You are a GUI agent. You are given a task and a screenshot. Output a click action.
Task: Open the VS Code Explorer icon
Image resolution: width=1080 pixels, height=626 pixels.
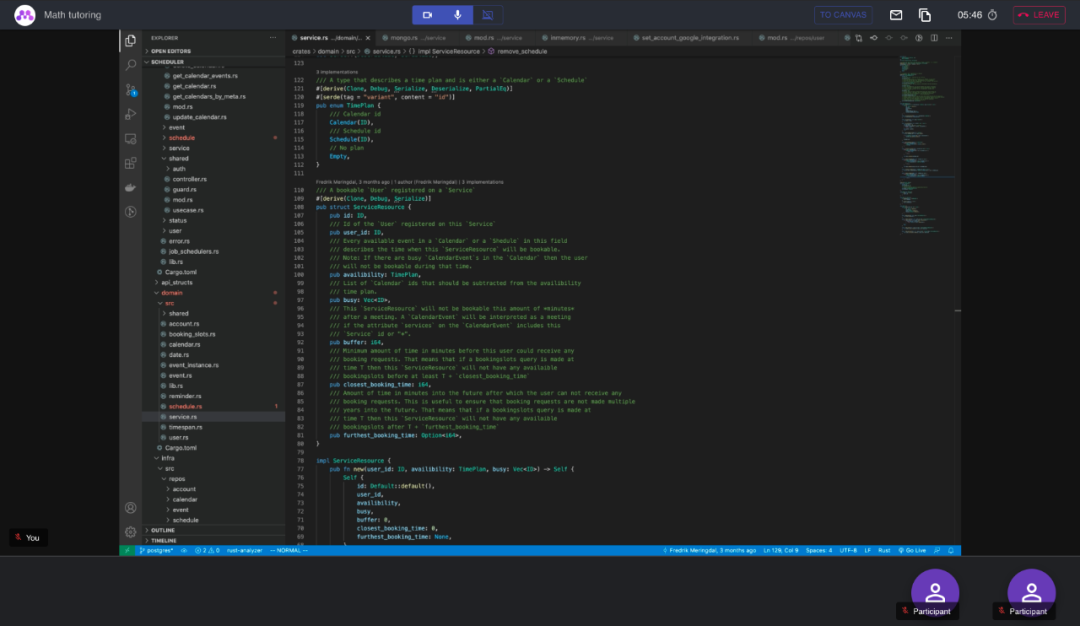[130, 41]
